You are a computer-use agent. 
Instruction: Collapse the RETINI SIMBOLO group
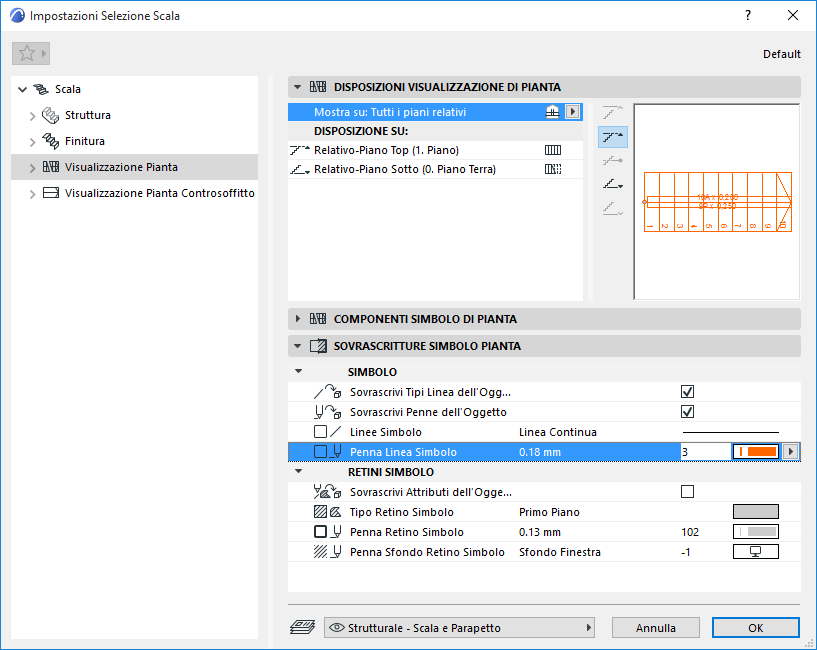coord(299,471)
